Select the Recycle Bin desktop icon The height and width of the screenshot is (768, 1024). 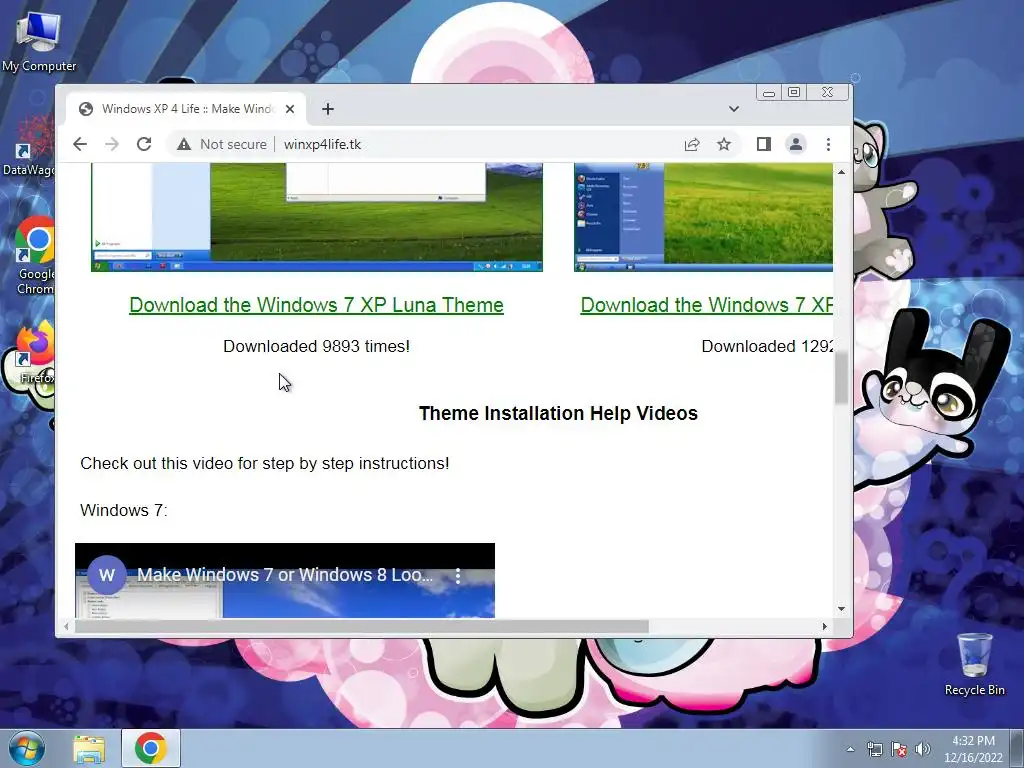tap(974, 664)
